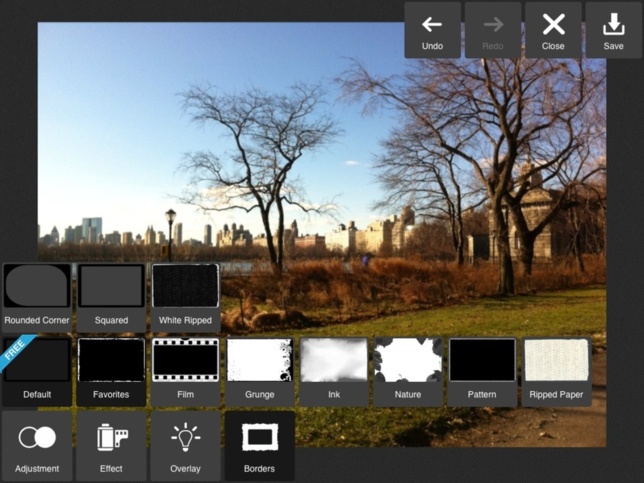Open the Overlay lightbulb tool
The width and height of the screenshot is (644, 483).
point(185,446)
